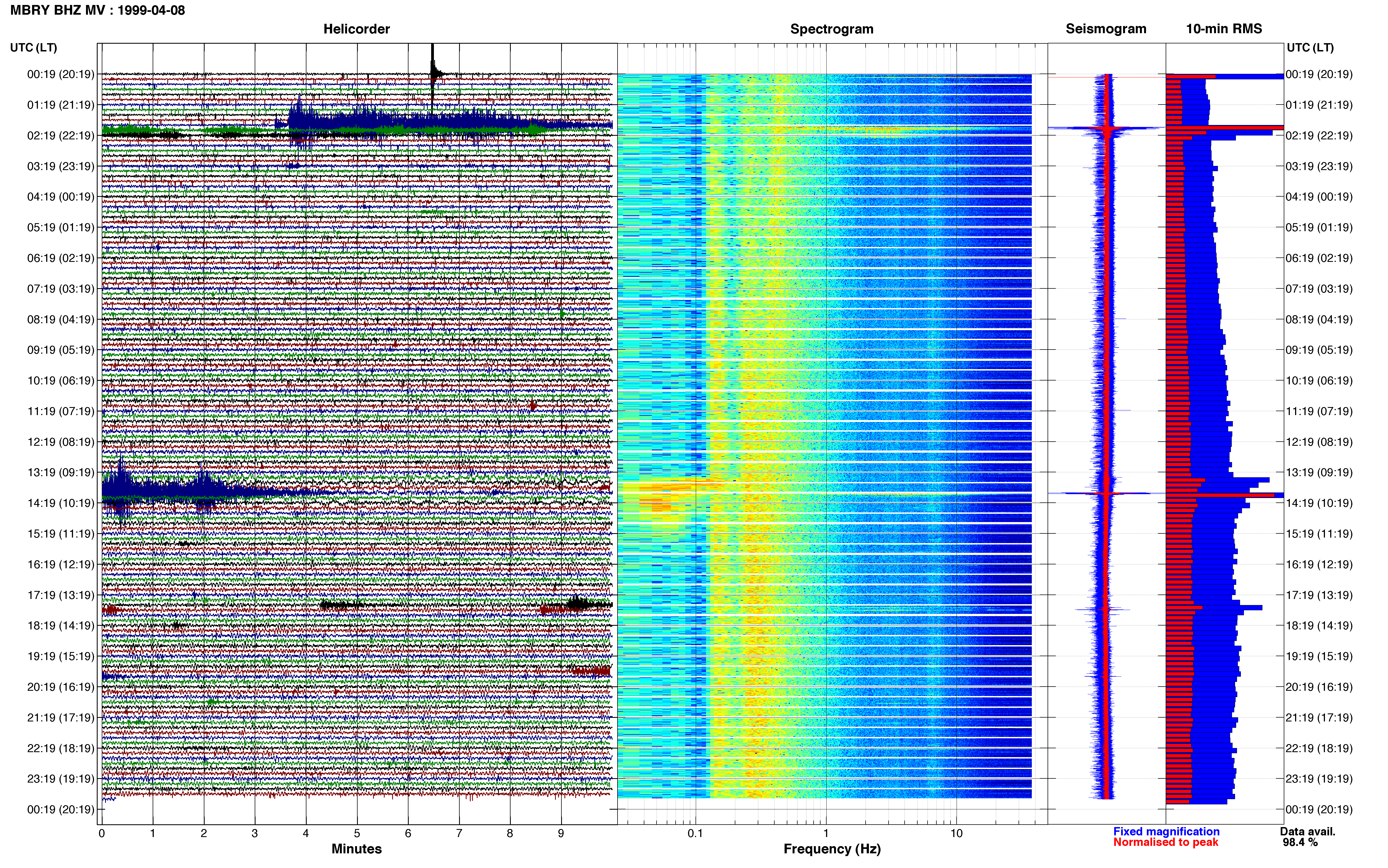1388x868 pixels.
Task: Click left time label '02:19 (22:19)'
Action: click(61, 135)
